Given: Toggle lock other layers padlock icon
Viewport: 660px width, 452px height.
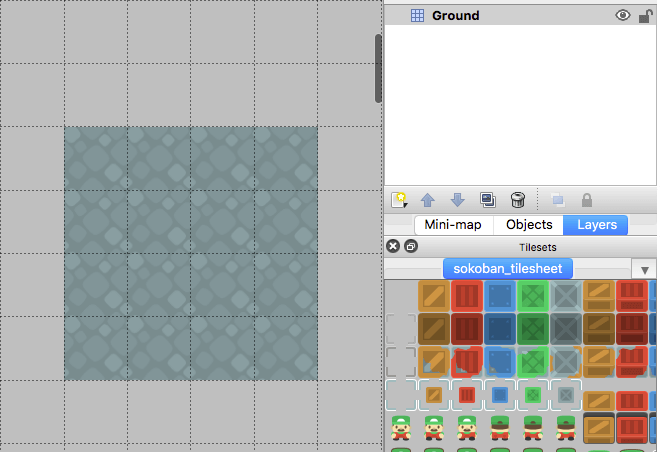Looking at the screenshot, I should (x=587, y=200).
